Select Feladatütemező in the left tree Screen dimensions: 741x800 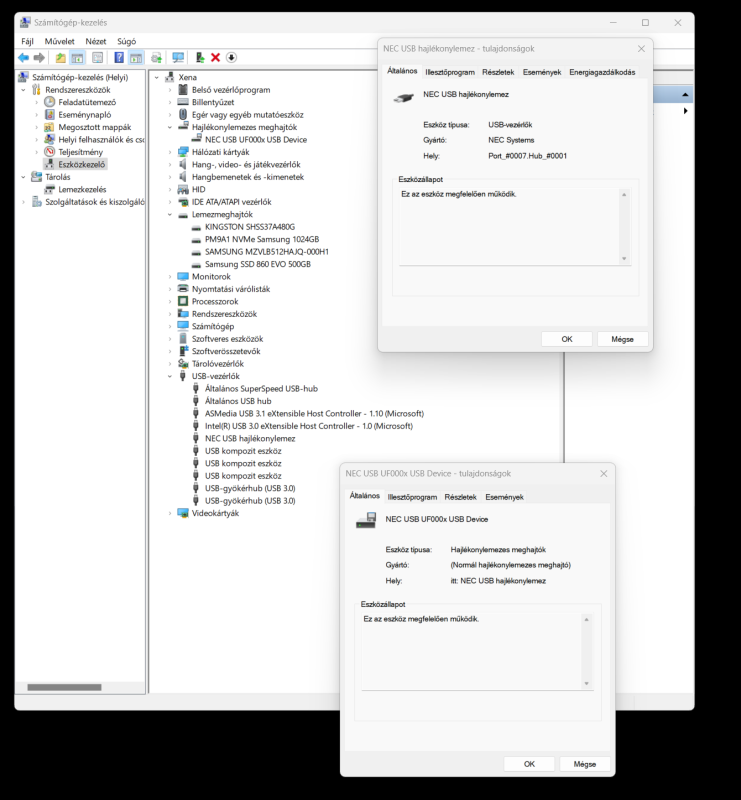click(87, 102)
